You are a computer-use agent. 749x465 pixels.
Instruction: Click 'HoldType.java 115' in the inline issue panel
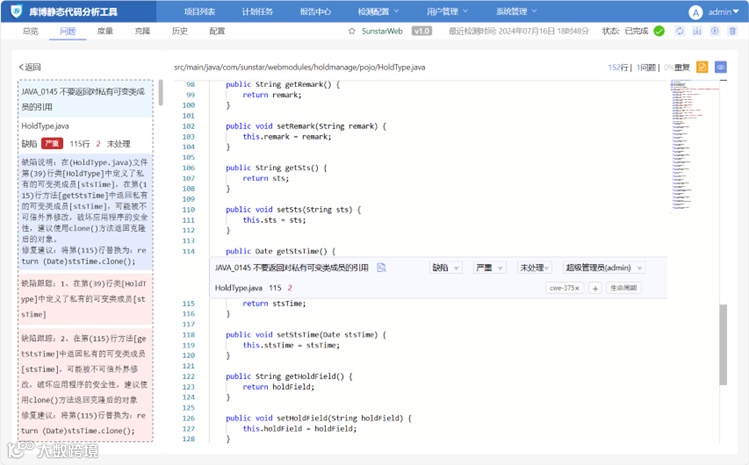pyautogui.click(x=248, y=288)
